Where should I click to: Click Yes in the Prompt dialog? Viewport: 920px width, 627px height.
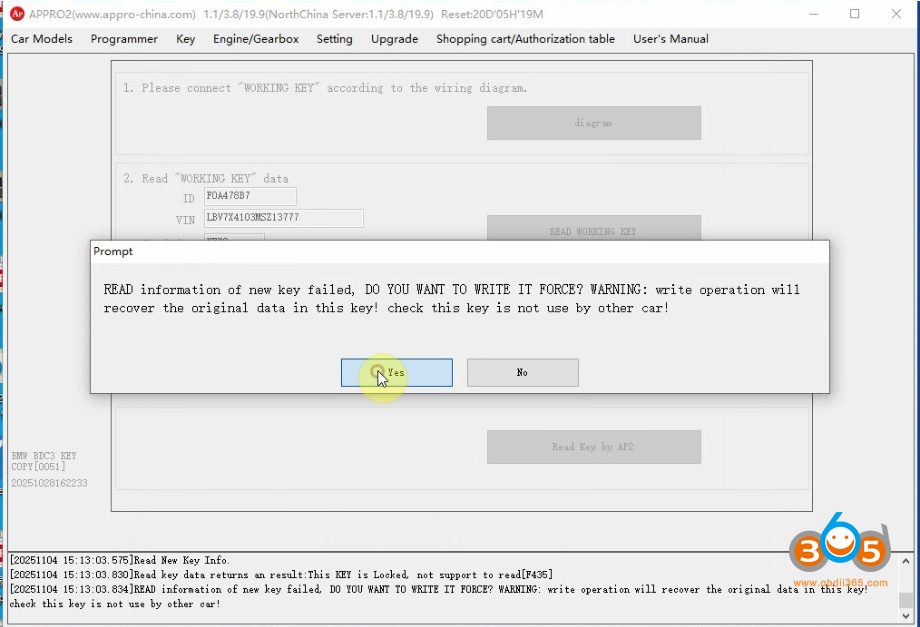point(396,373)
